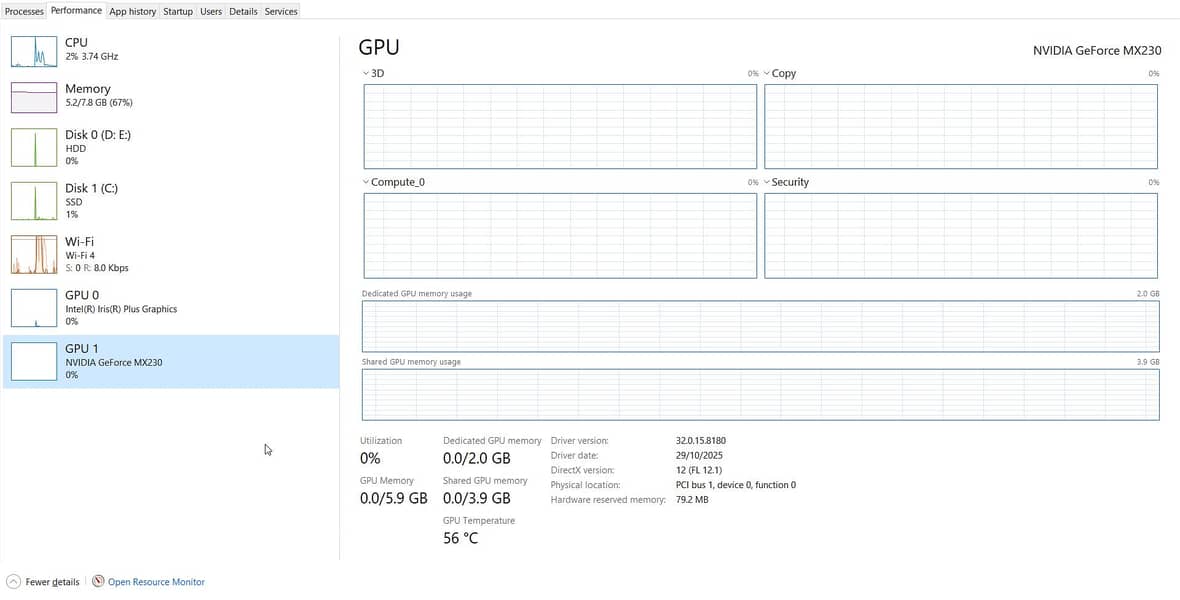Click the GPU heading title

[x=379, y=47]
